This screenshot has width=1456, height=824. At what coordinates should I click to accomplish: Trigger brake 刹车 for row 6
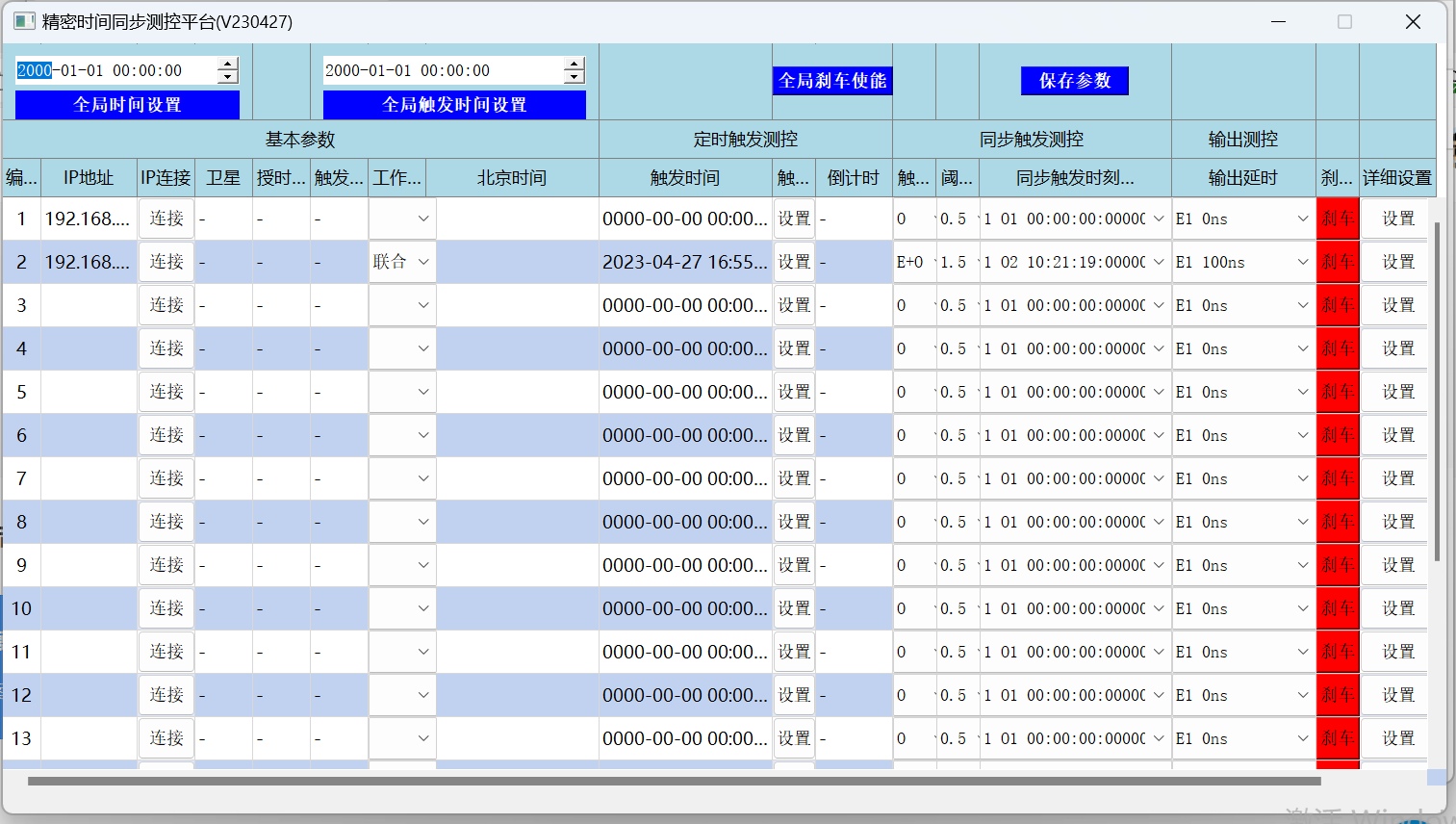click(1338, 435)
